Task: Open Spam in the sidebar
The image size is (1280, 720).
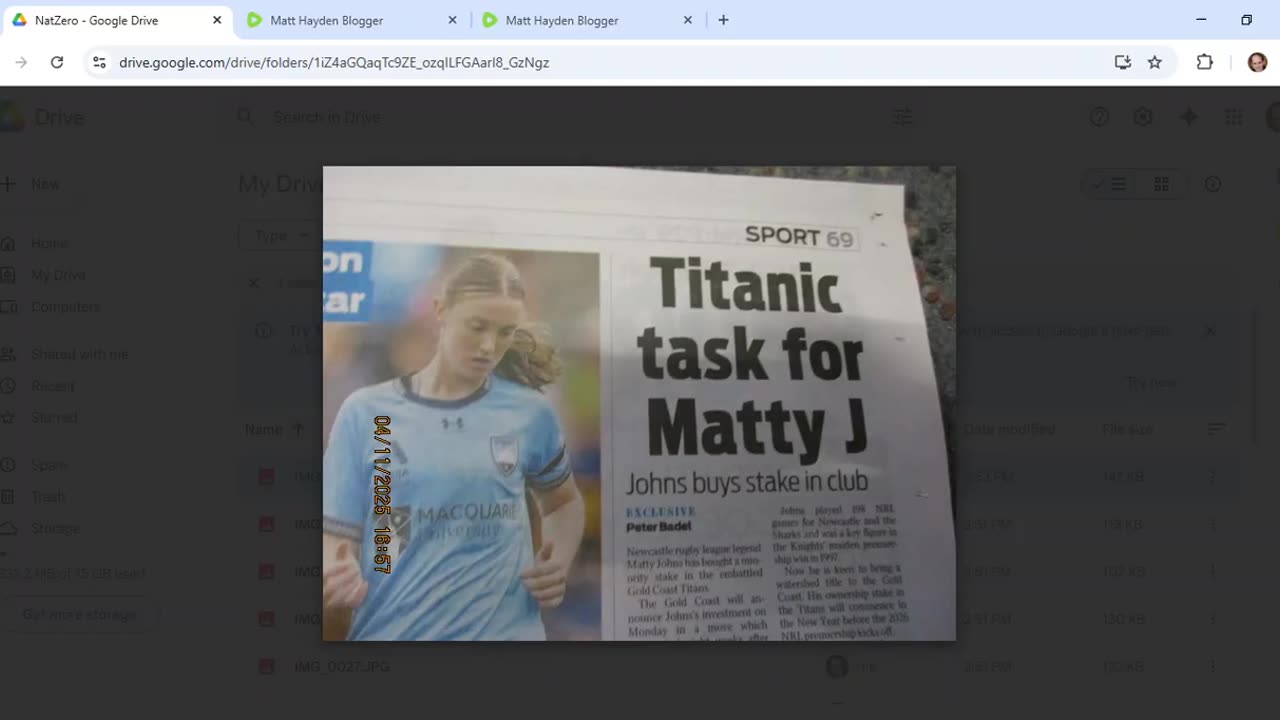Action: (x=49, y=465)
